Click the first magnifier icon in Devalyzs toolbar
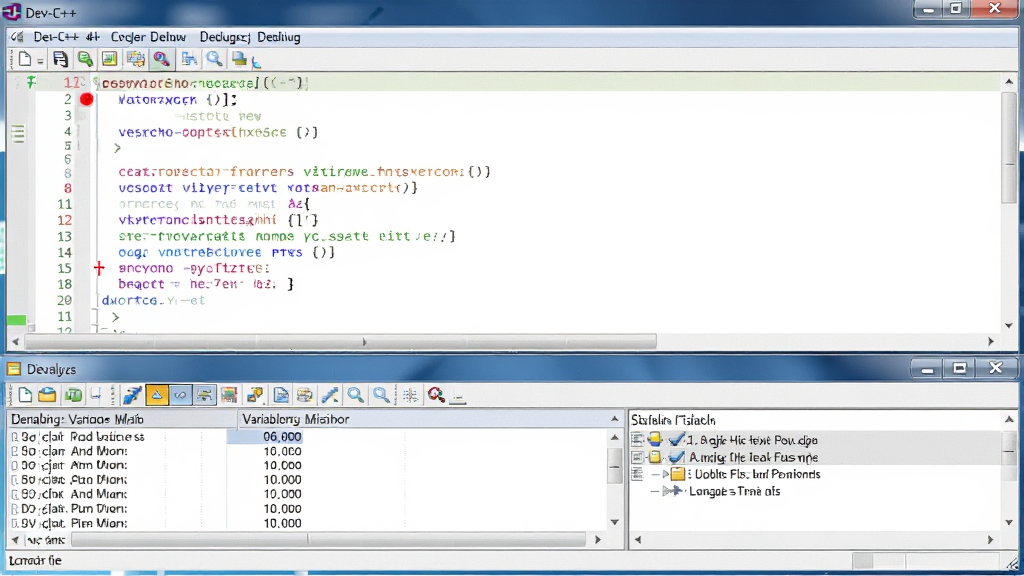The width and height of the screenshot is (1024, 576). [355, 394]
